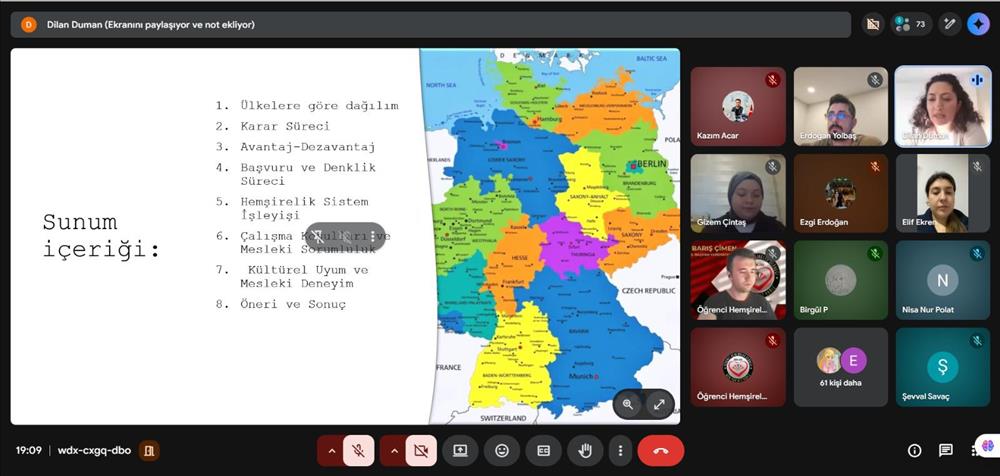Open the emoji reactions icon
The image size is (1000, 476).
[502, 451]
